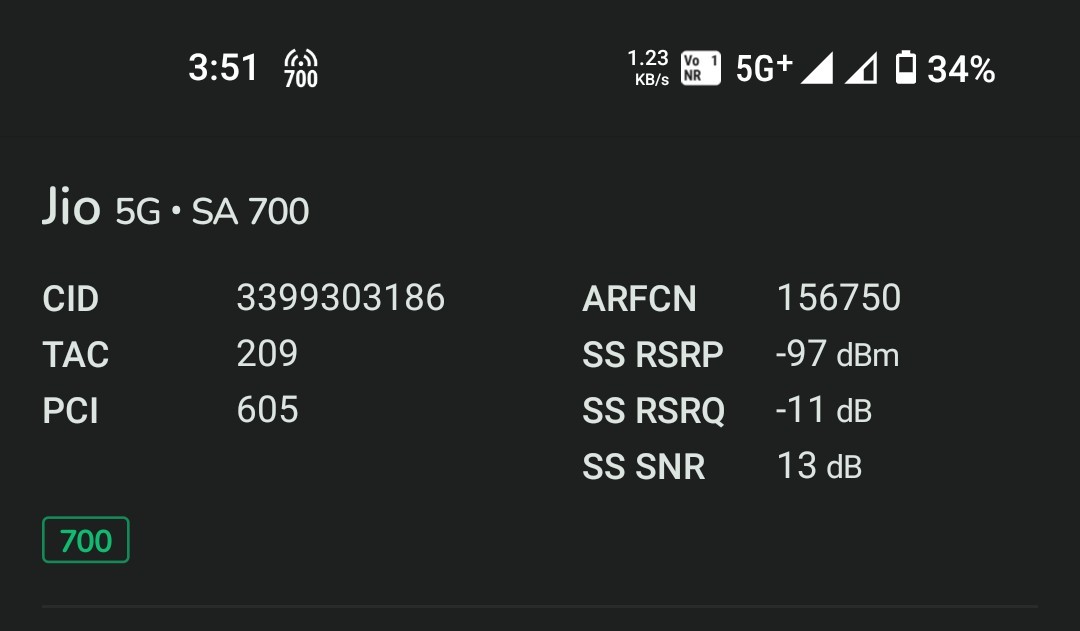Tap the clock showing 3:51
The height and width of the screenshot is (631, 1080).
pos(224,66)
